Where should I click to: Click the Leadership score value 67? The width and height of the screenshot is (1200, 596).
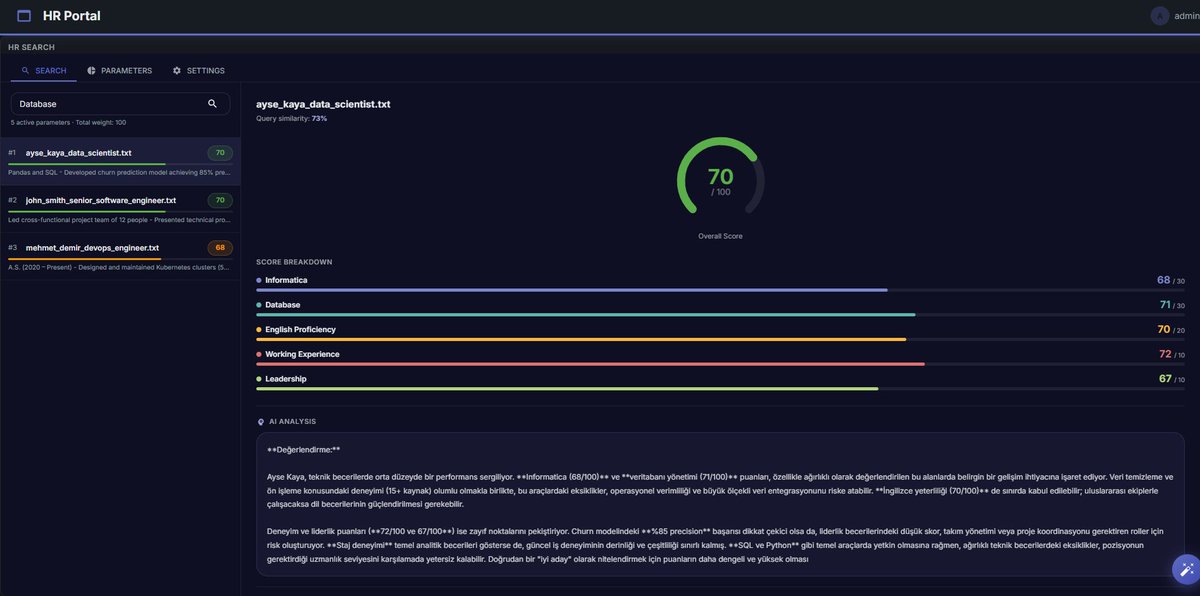click(1164, 378)
